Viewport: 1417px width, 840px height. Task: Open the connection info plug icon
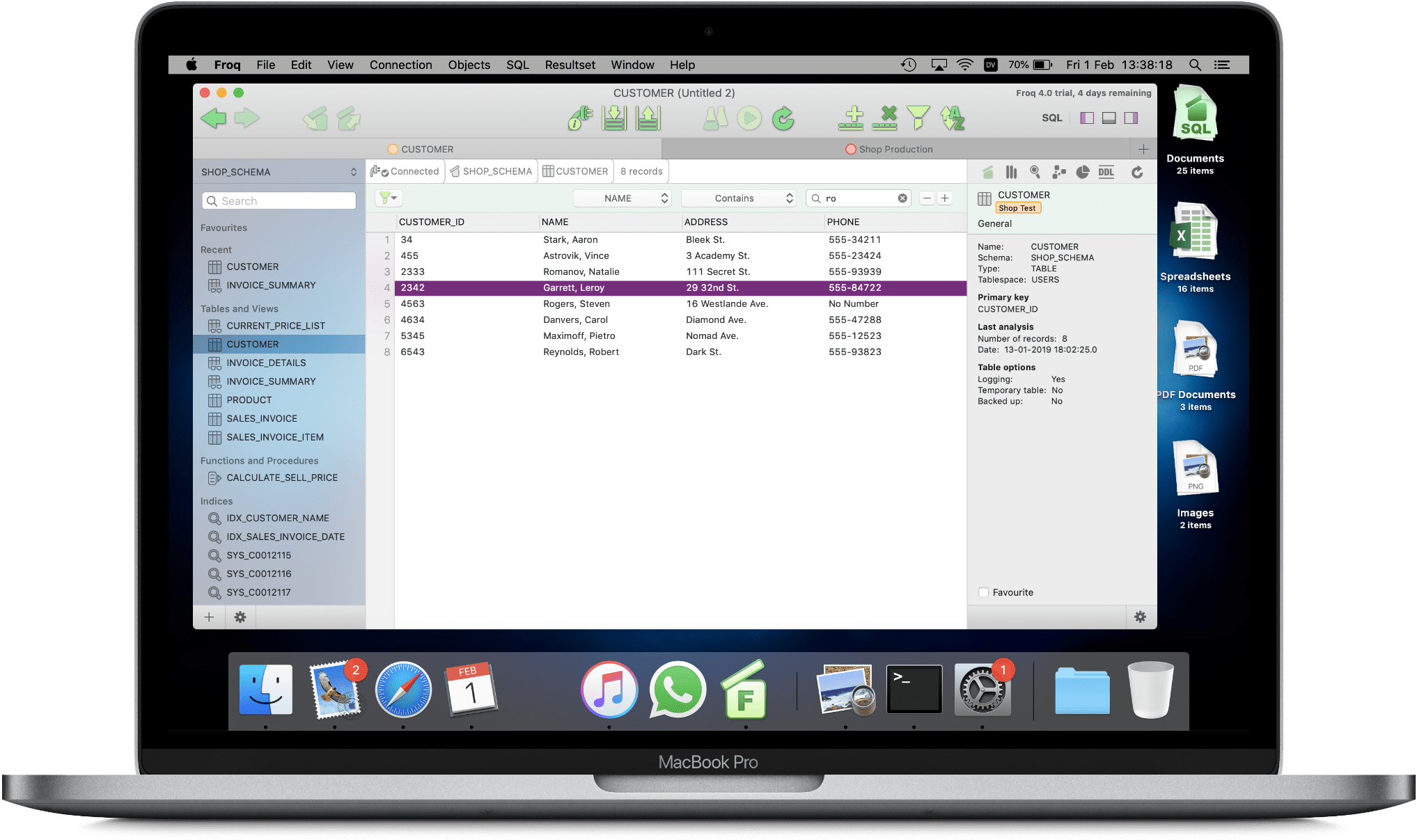point(580,118)
